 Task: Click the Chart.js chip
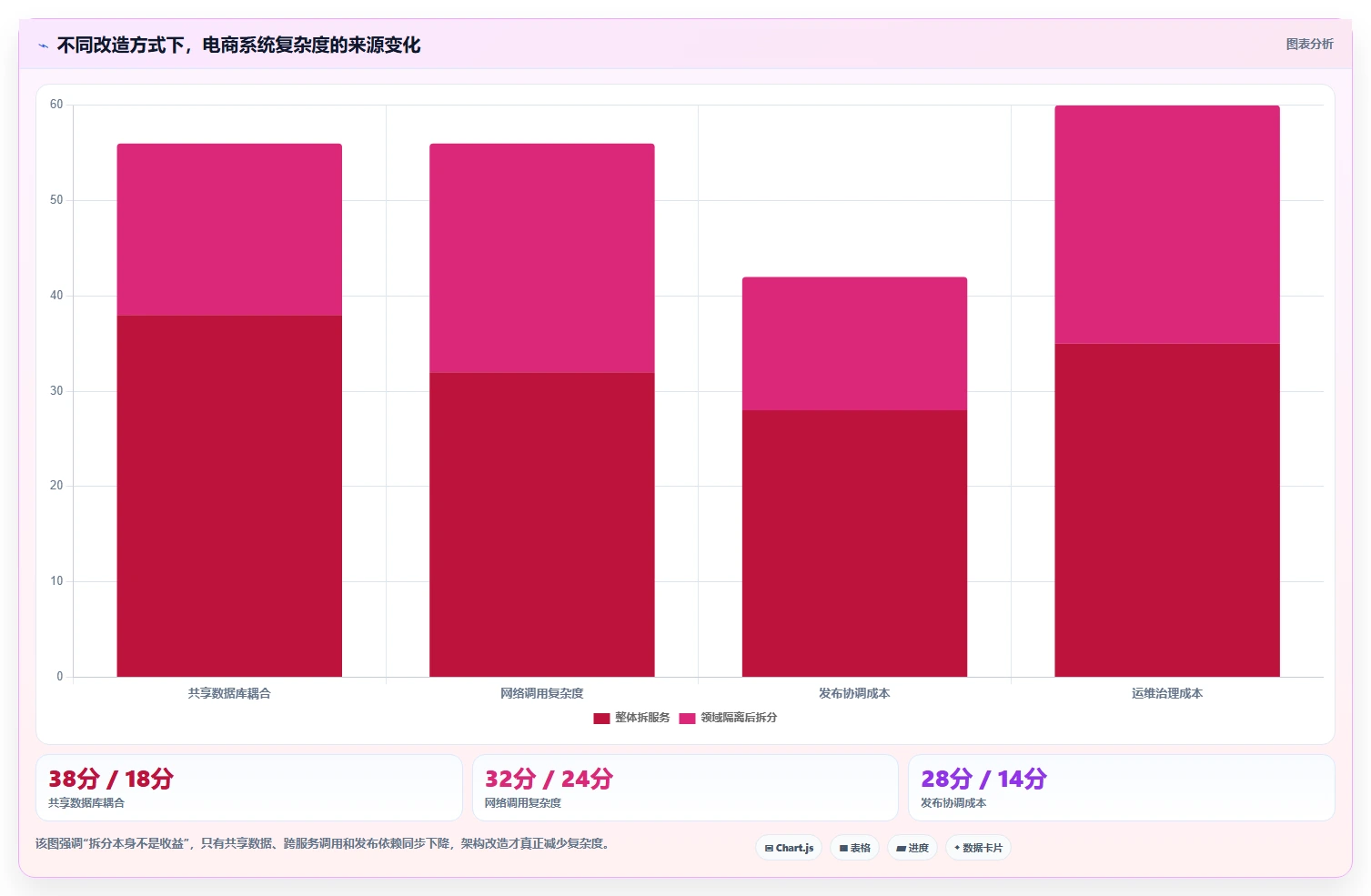click(789, 848)
